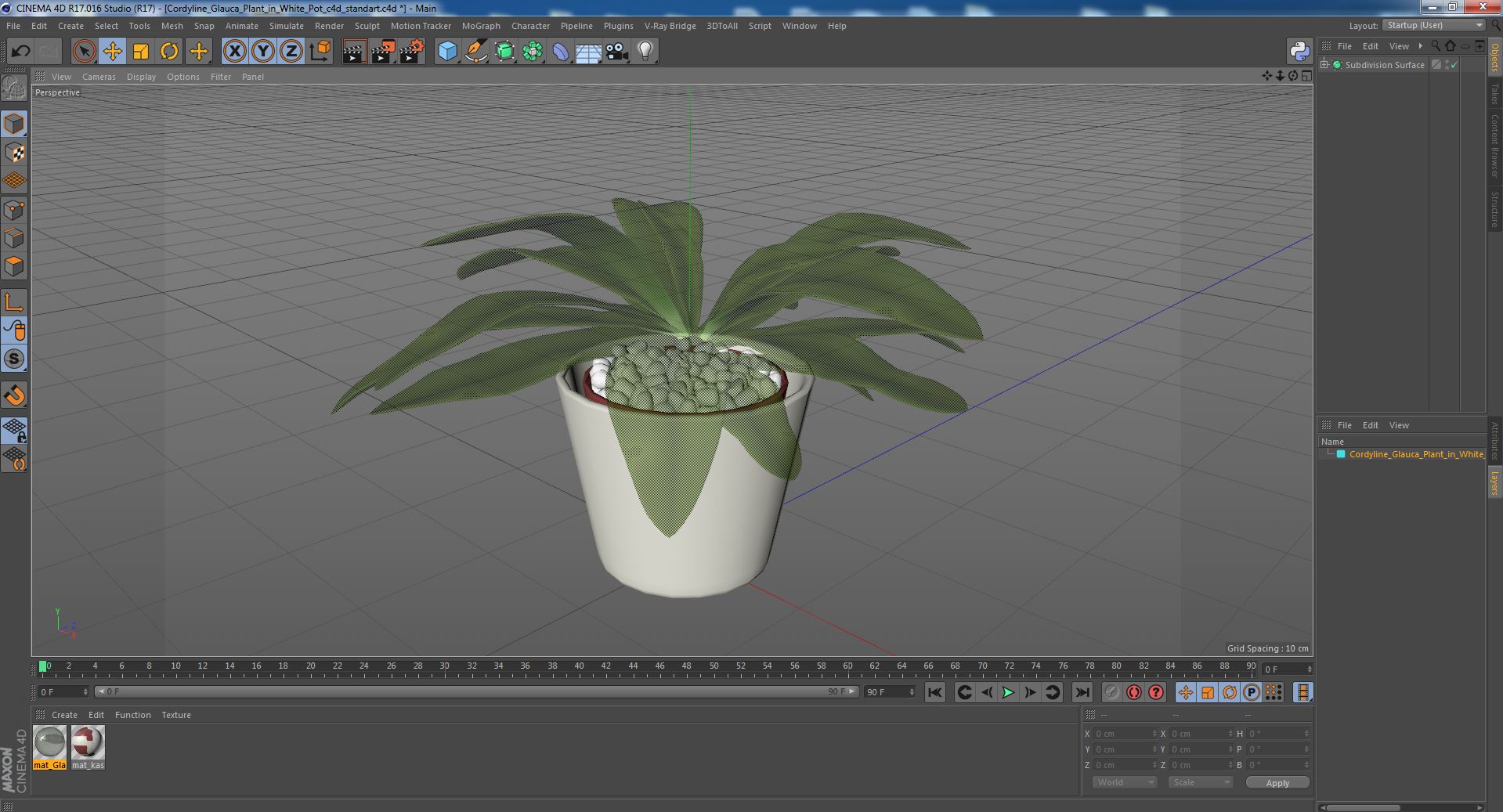Toggle viewport maximize icon

click(1306, 76)
